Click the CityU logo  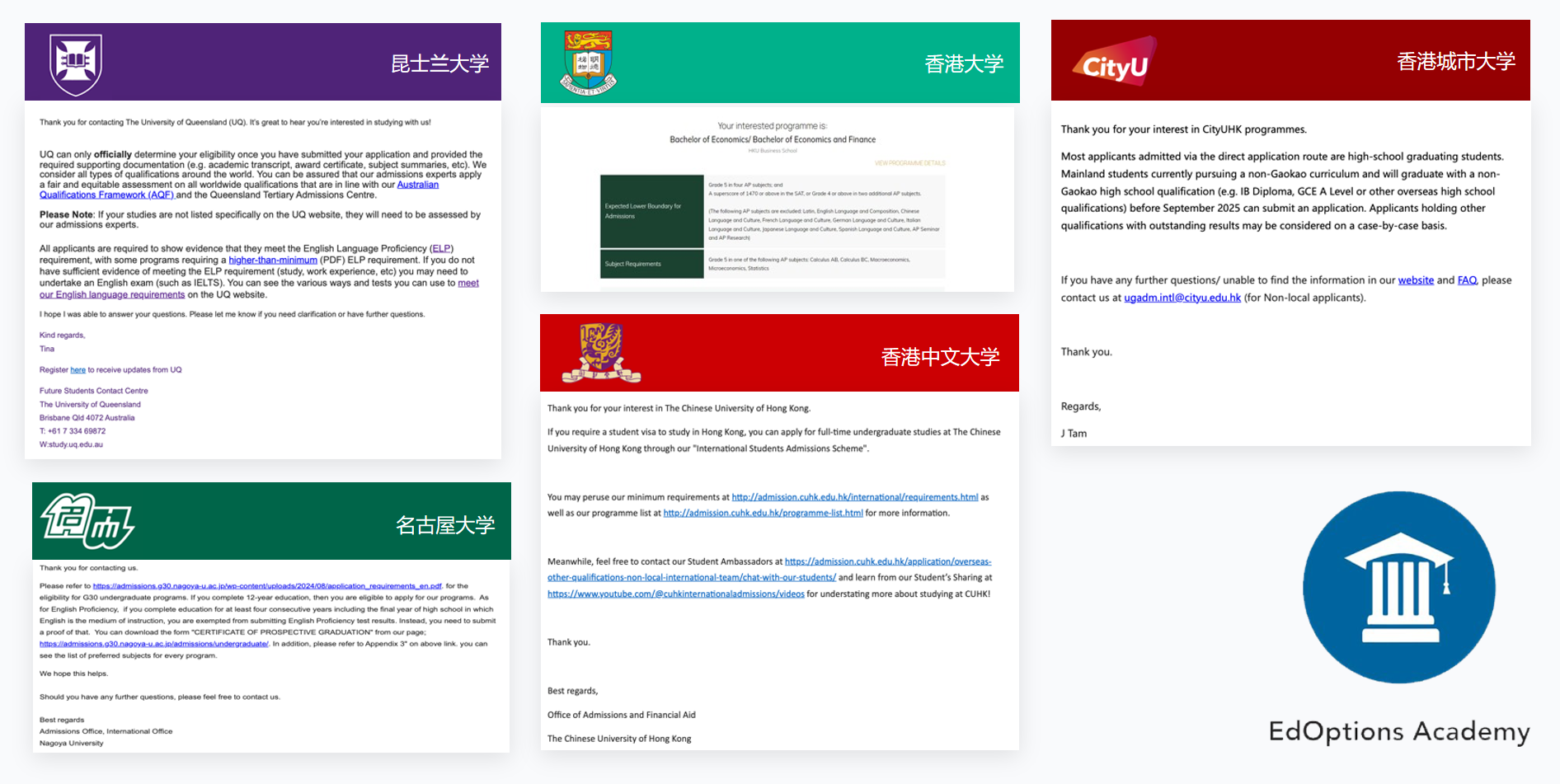coord(1115,61)
